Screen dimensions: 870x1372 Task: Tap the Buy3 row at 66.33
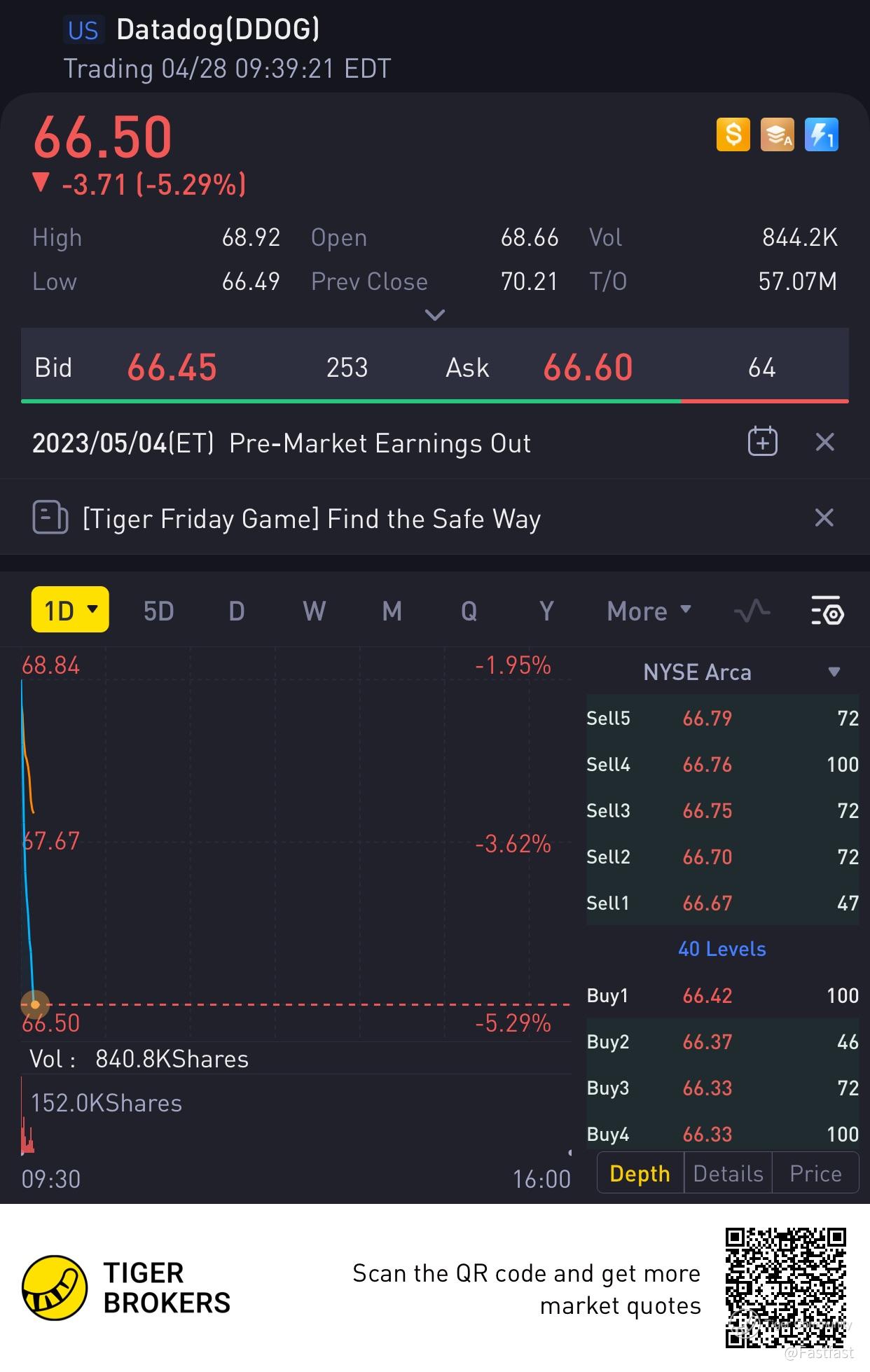tap(722, 1088)
